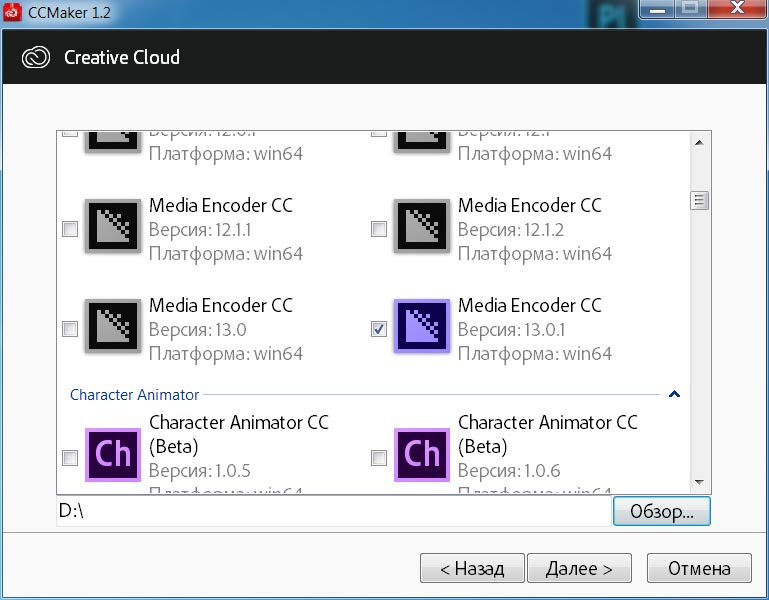This screenshot has width=769, height=600.
Task: Uncheck Media Encoder CC version 13.0.1
Action: (x=379, y=329)
